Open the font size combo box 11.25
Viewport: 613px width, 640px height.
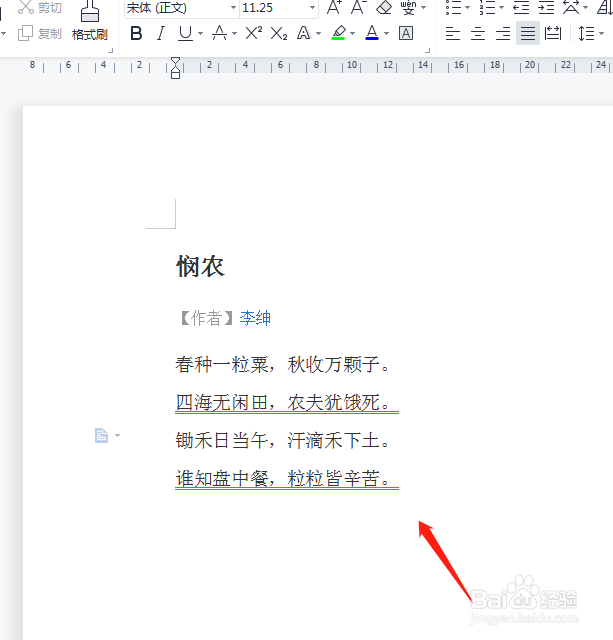click(x=278, y=8)
